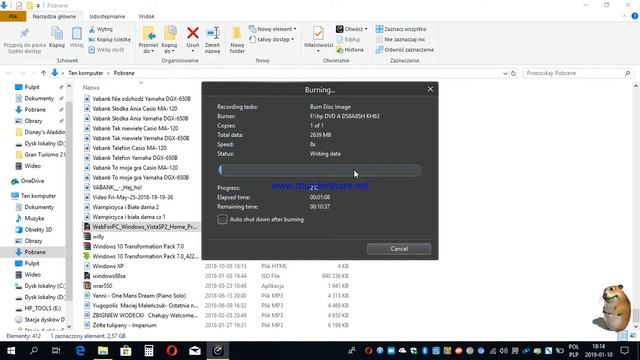Click the refresh icon in address bar

click(x=513, y=73)
